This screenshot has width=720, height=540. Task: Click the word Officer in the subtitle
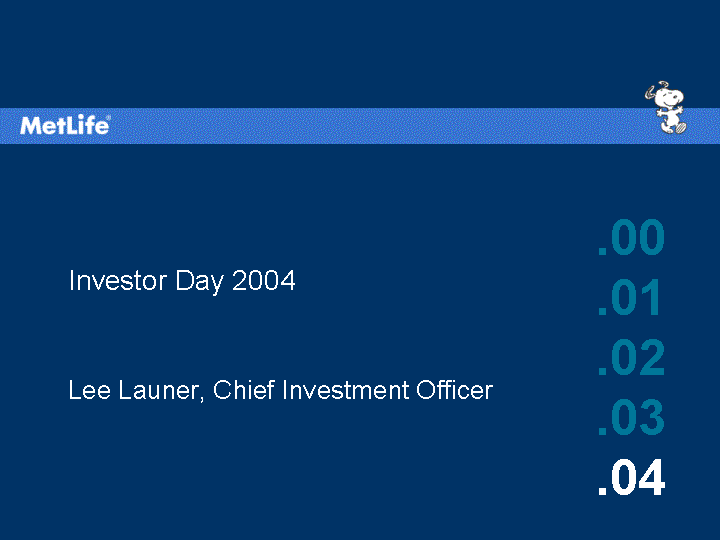pyautogui.click(x=455, y=390)
